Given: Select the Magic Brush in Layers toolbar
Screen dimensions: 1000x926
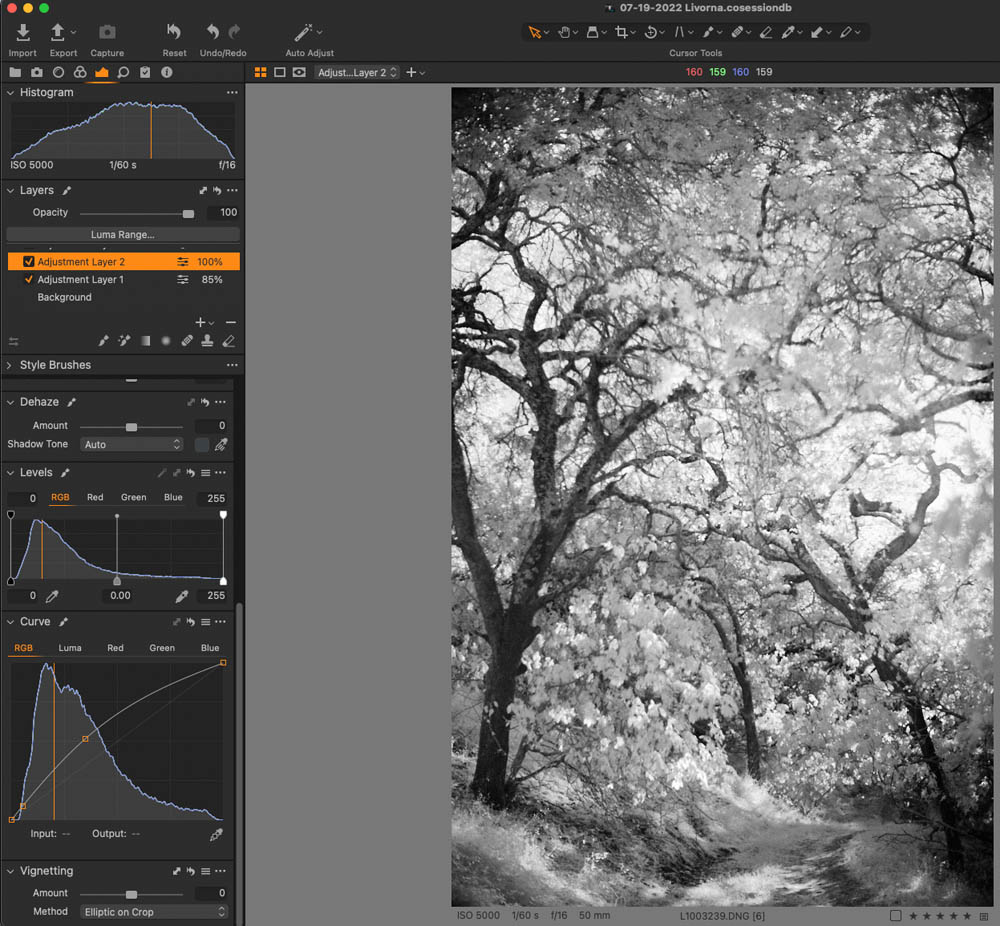Looking at the screenshot, I should pyautogui.click(x=124, y=341).
